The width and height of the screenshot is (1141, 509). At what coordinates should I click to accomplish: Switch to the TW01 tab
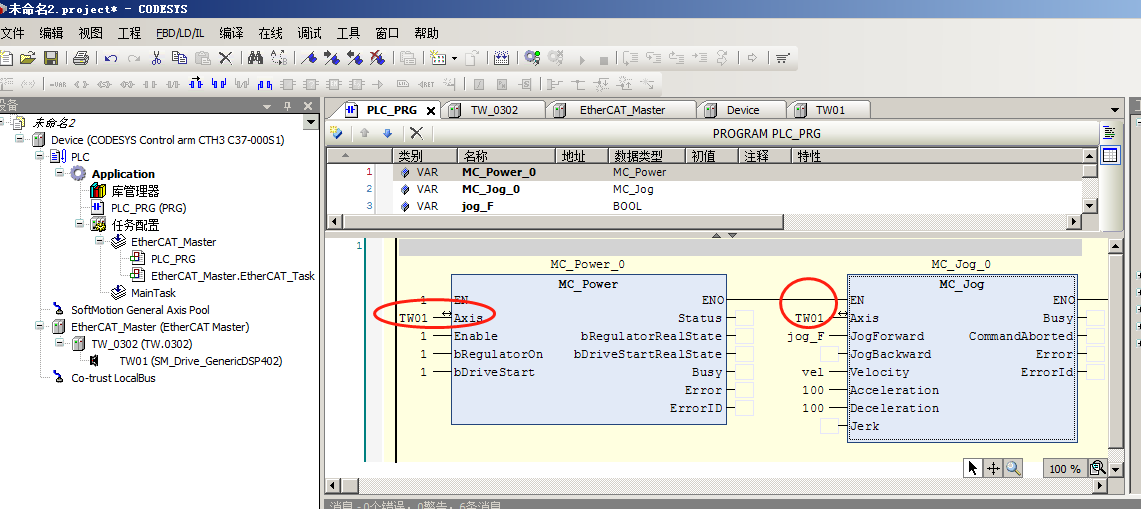tap(830, 110)
